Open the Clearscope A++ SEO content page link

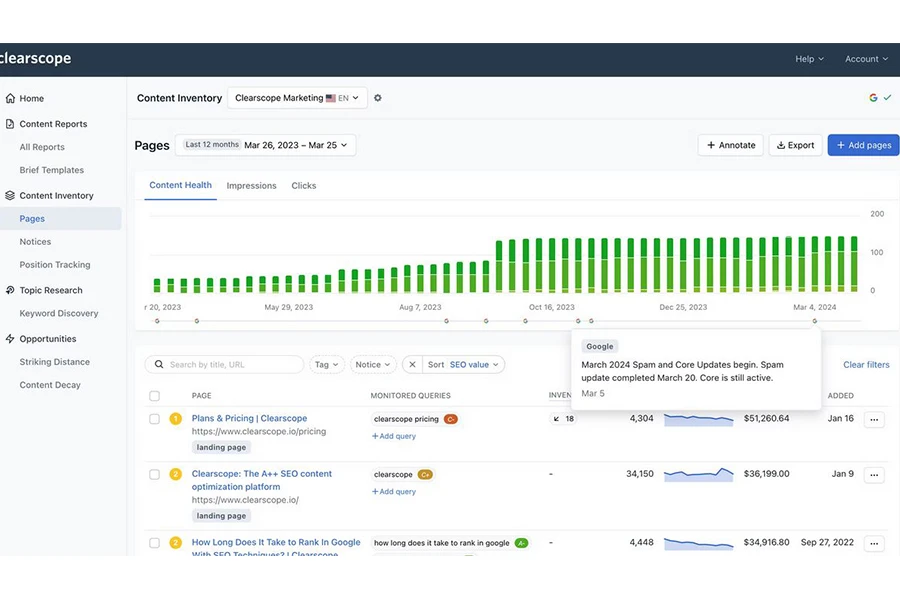pyautogui.click(x=262, y=480)
